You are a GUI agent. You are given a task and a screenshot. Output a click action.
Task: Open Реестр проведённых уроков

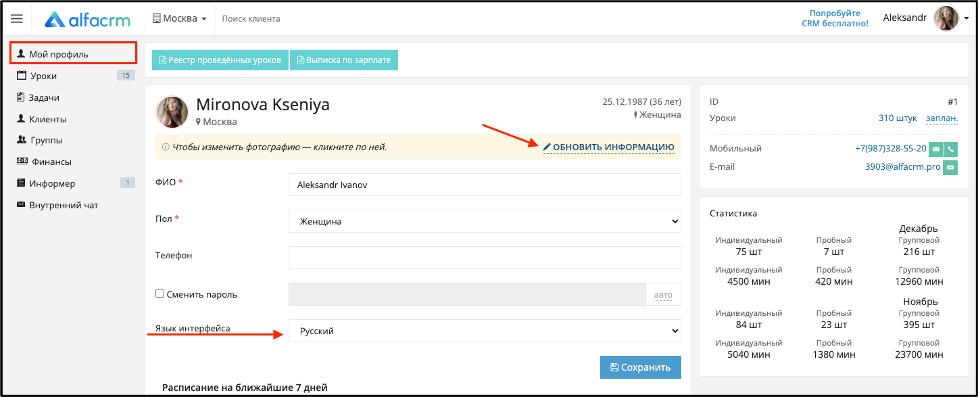pyautogui.click(x=220, y=60)
